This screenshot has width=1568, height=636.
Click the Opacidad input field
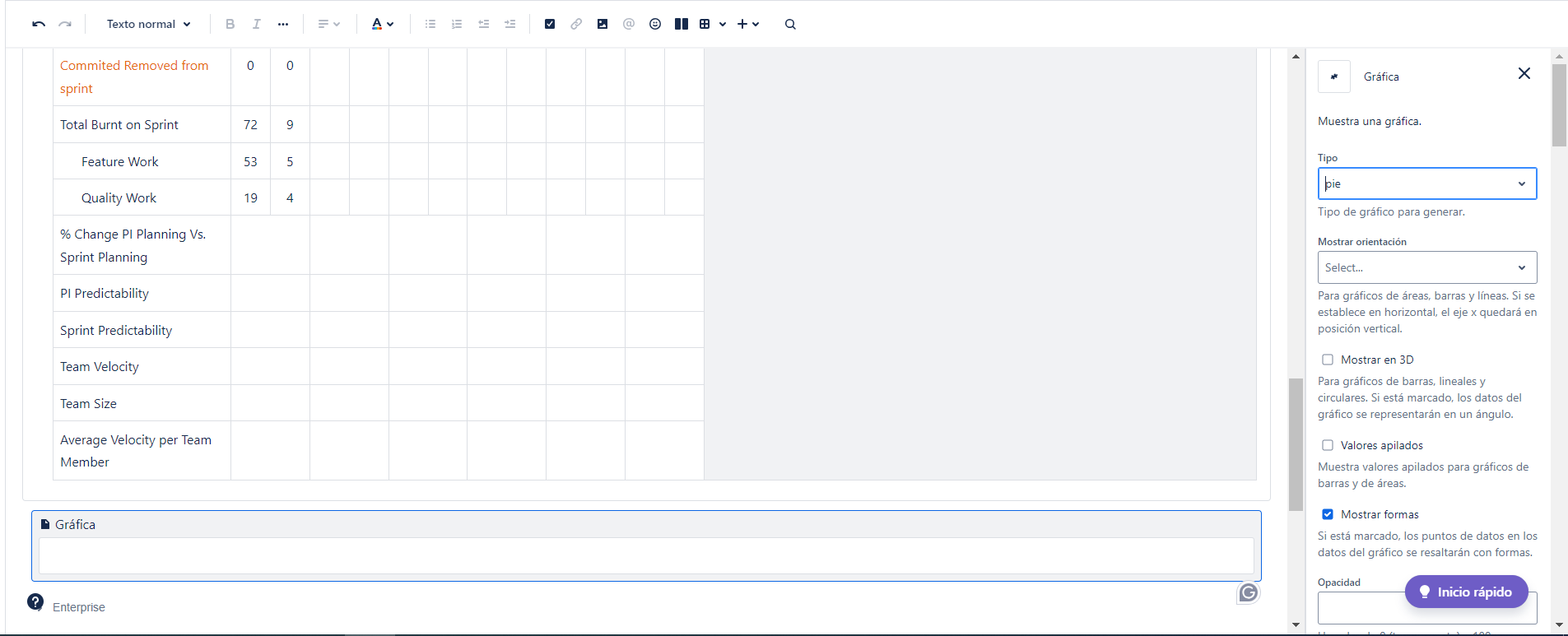pyautogui.click(x=1427, y=608)
